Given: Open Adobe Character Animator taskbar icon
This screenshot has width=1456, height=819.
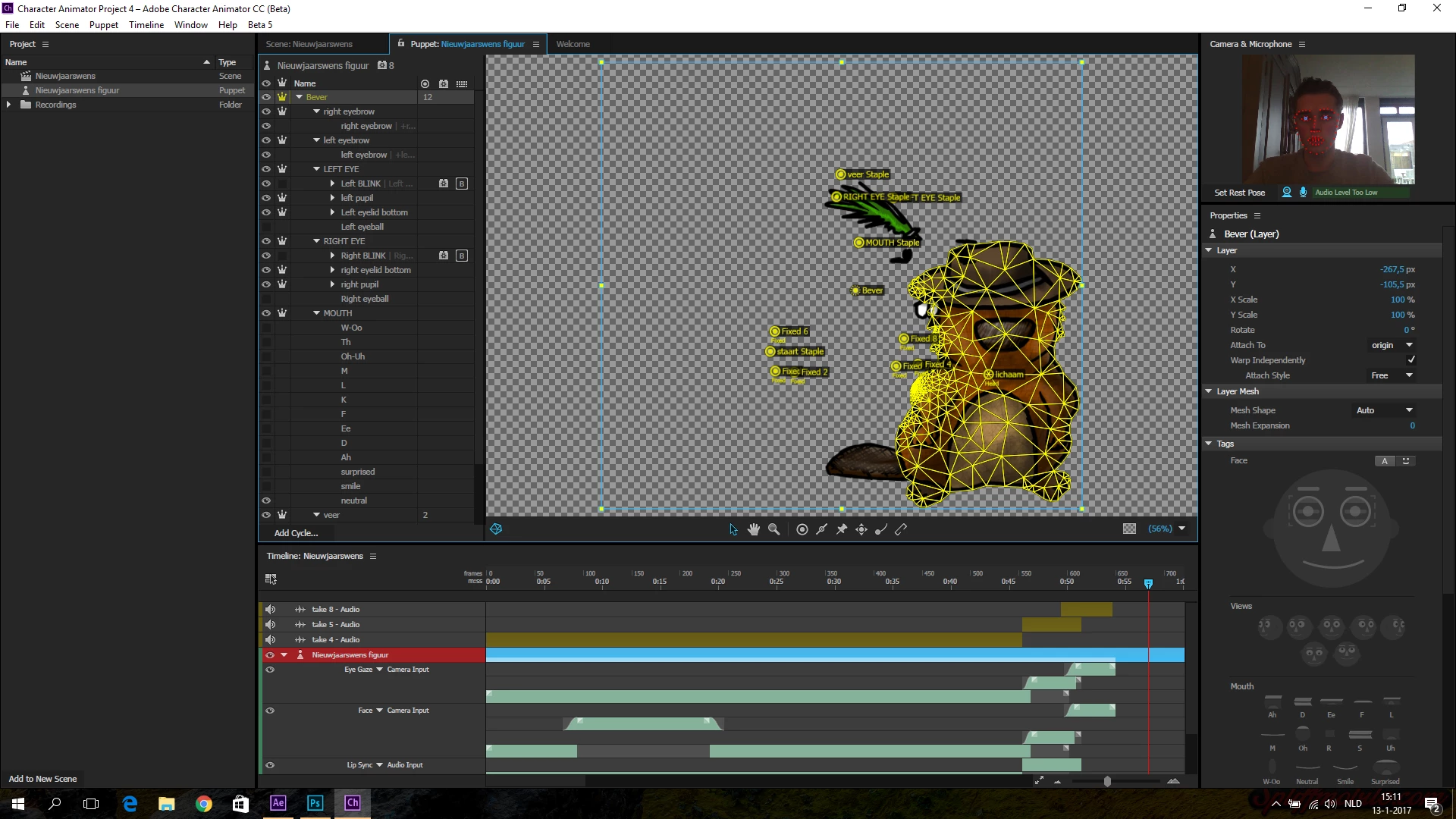Looking at the screenshot, I should [353, 803].
